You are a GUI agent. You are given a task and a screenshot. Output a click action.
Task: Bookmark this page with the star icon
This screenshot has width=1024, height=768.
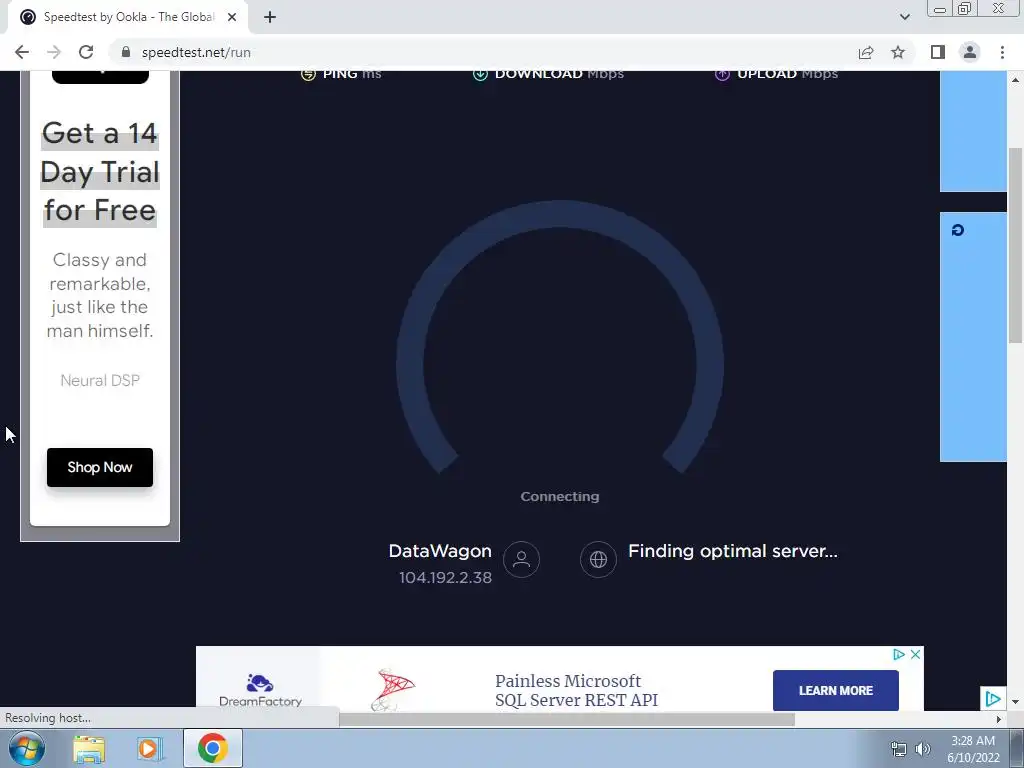tap(898, 52)
